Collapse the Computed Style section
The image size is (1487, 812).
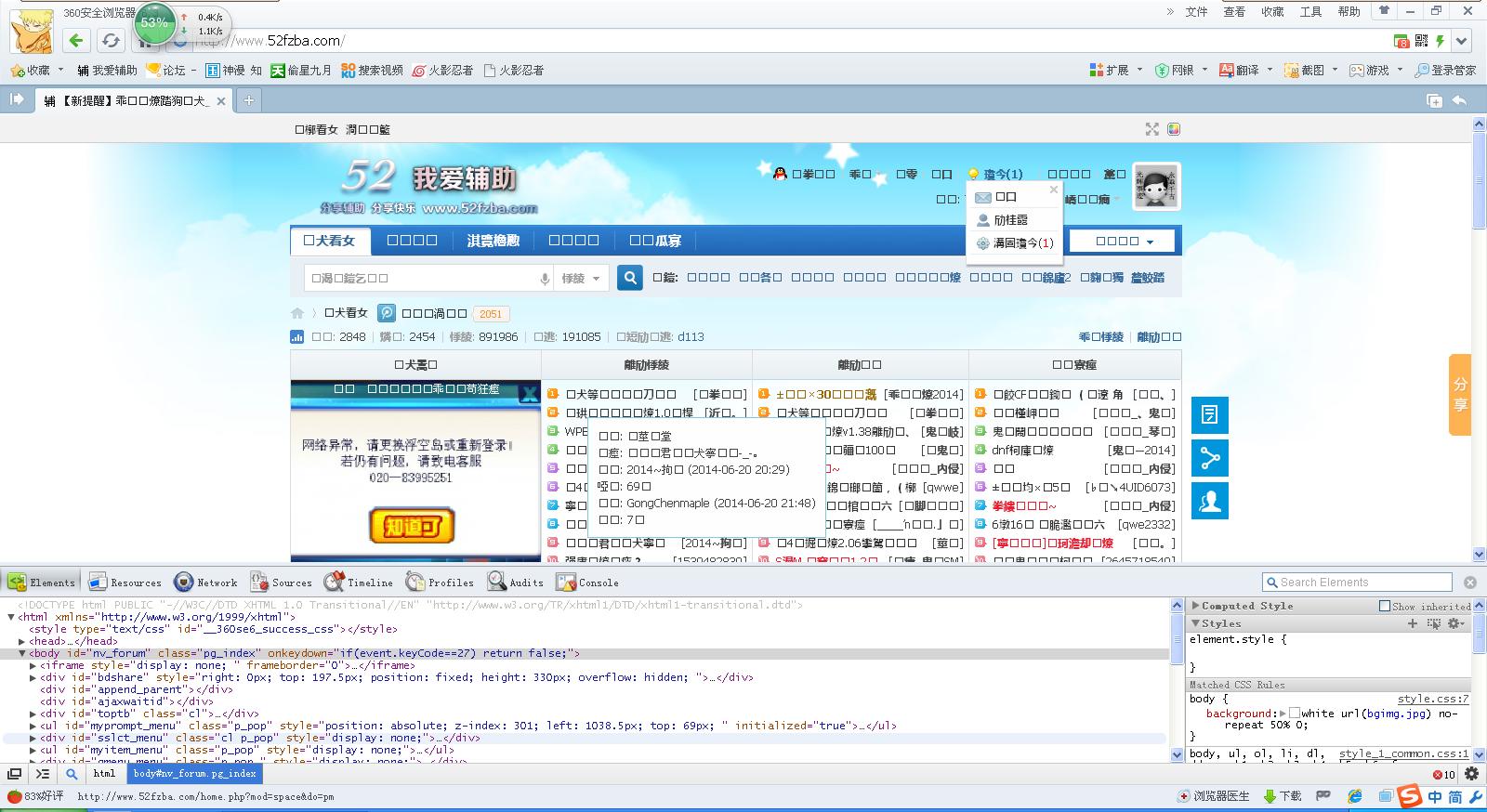coord(1196,606)
